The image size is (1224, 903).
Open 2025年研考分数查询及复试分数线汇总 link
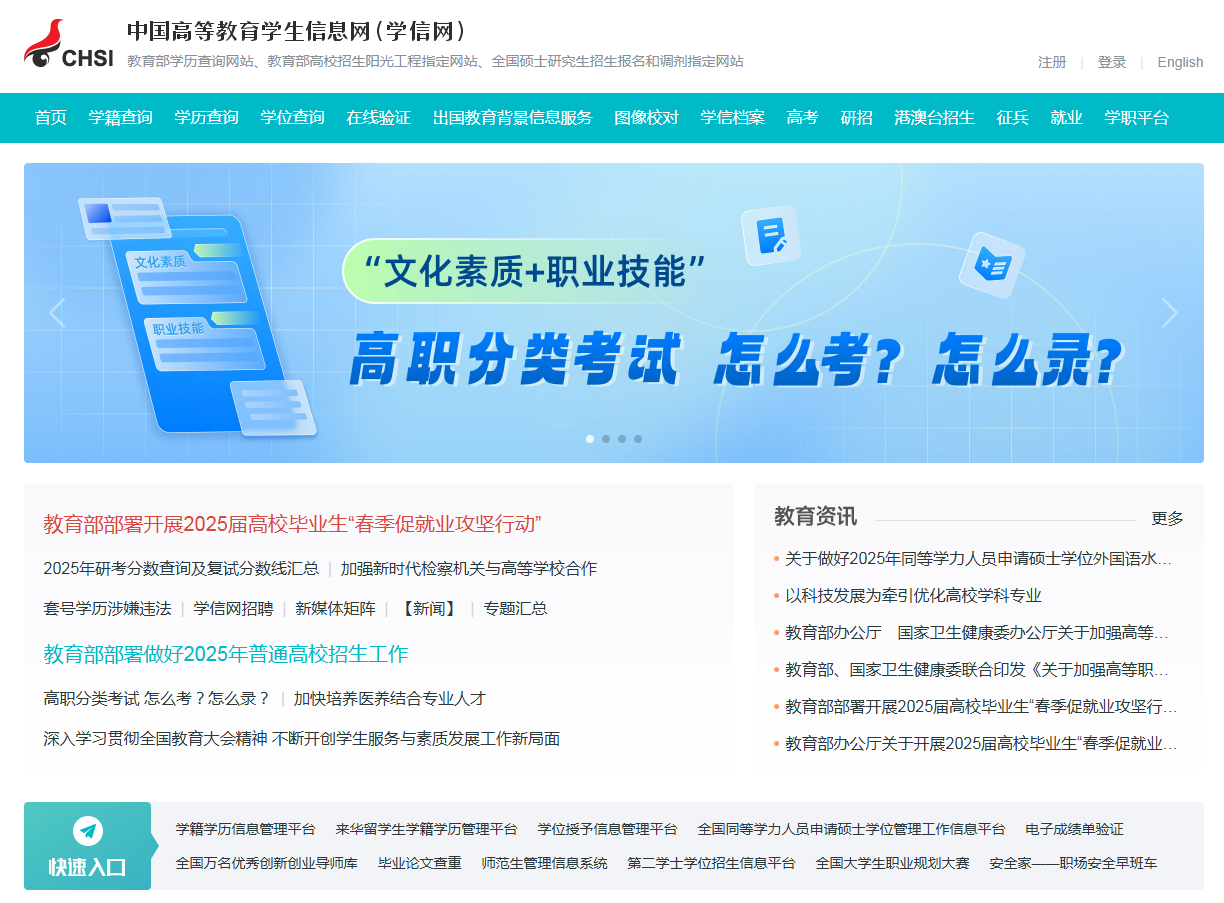(181, 568)
